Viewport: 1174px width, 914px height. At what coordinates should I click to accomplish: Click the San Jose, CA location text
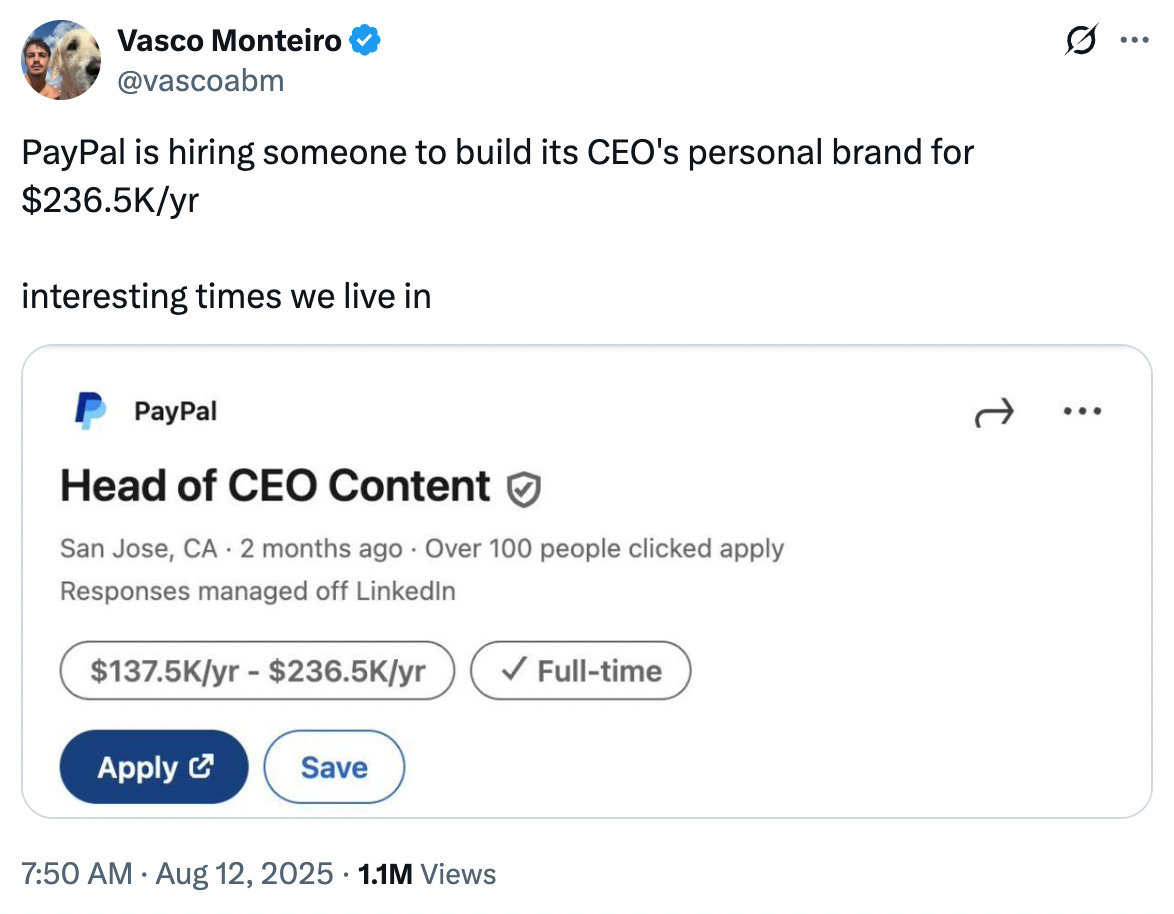coord(138,549)
